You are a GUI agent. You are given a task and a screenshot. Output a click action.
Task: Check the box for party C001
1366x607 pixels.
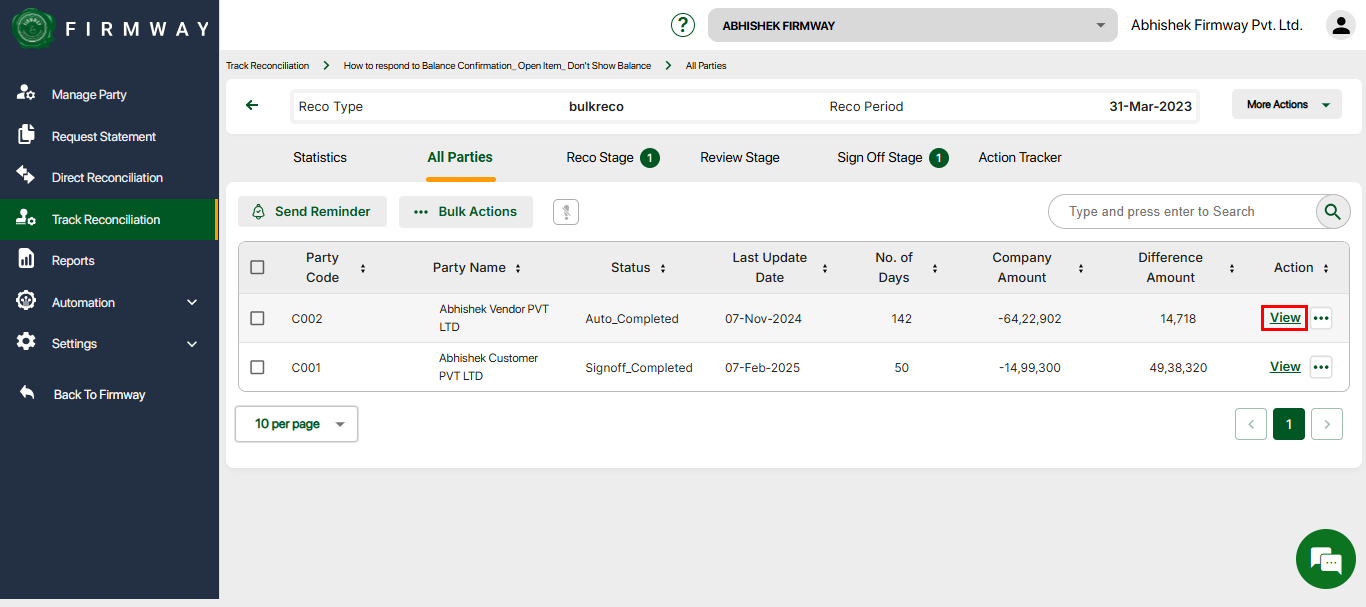pyautogui.click(x=257, y=367)
